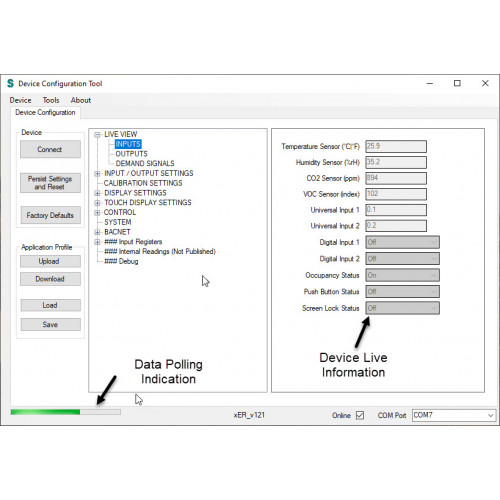
Task: Expand the CONTROL tree node
Action: pos(97,213)
